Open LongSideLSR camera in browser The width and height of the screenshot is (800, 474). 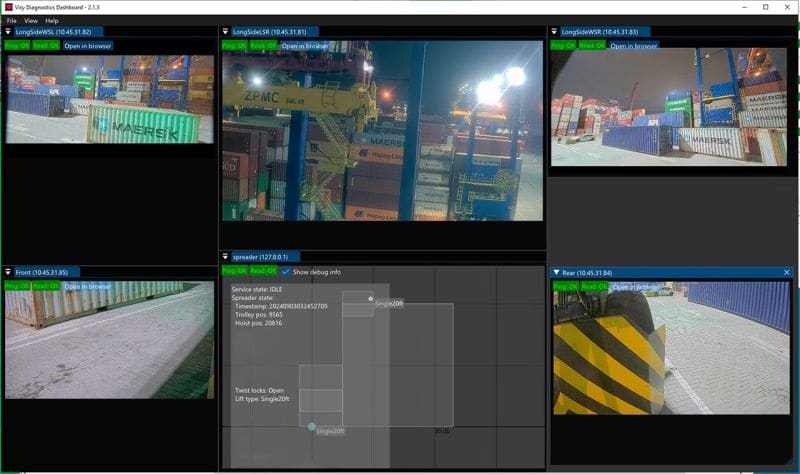pos(305,46)
